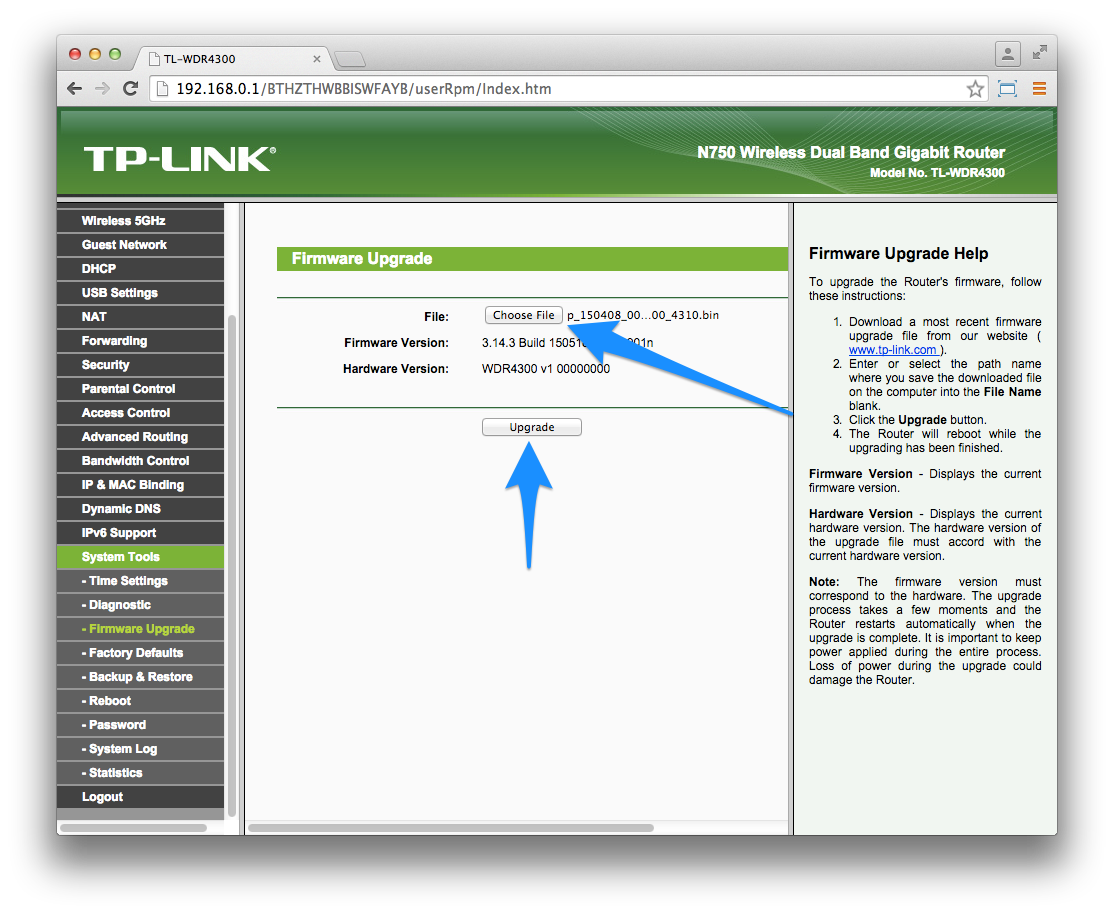Viewport: 1114px width, 914px height.
Task: Click the page icon in address bar
Action: click(x=162, y=89)
